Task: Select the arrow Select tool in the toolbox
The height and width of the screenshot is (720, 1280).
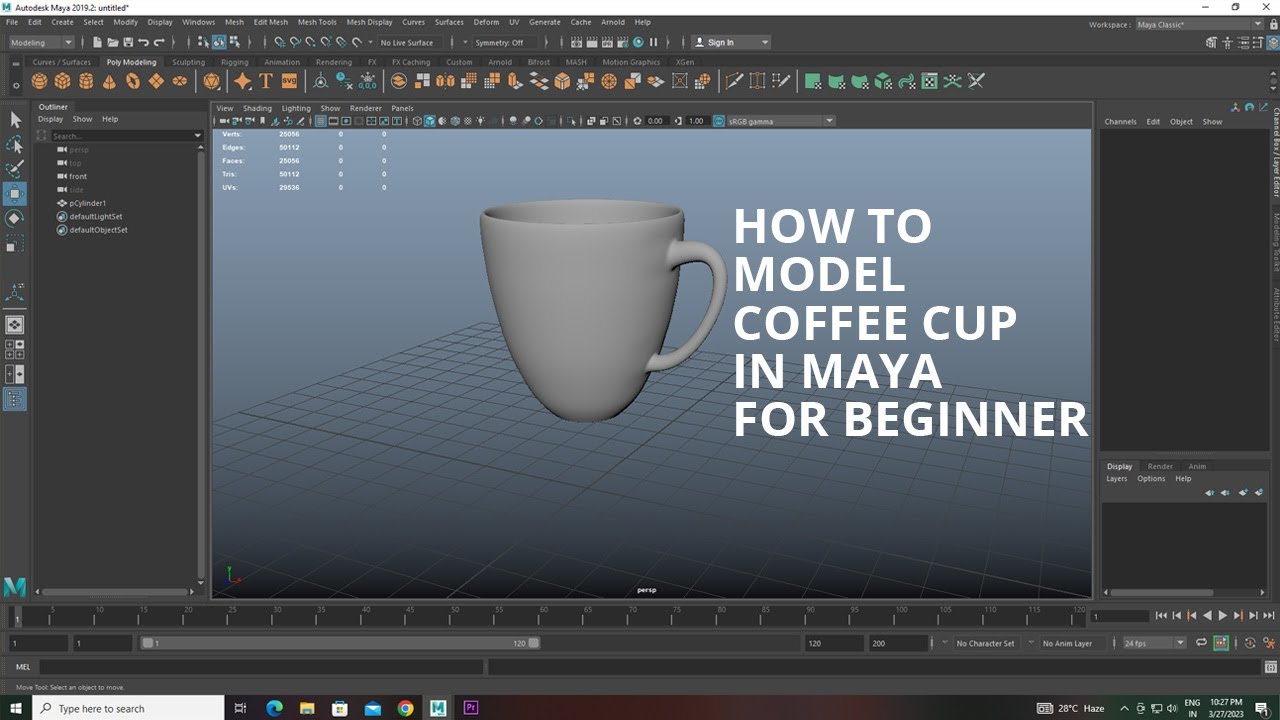Action: 15,120
